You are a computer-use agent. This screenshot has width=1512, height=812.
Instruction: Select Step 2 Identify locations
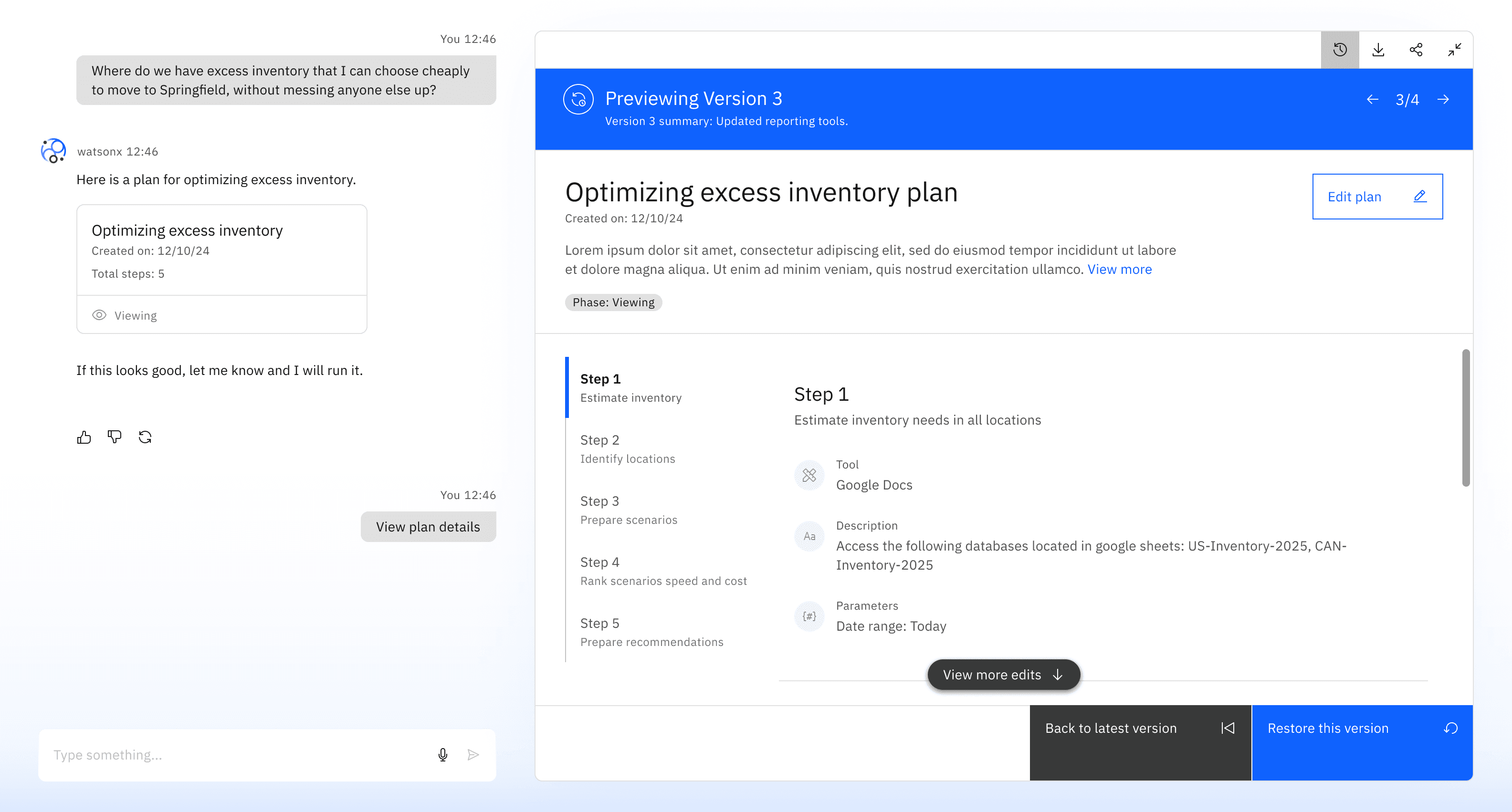click(628, 449)
